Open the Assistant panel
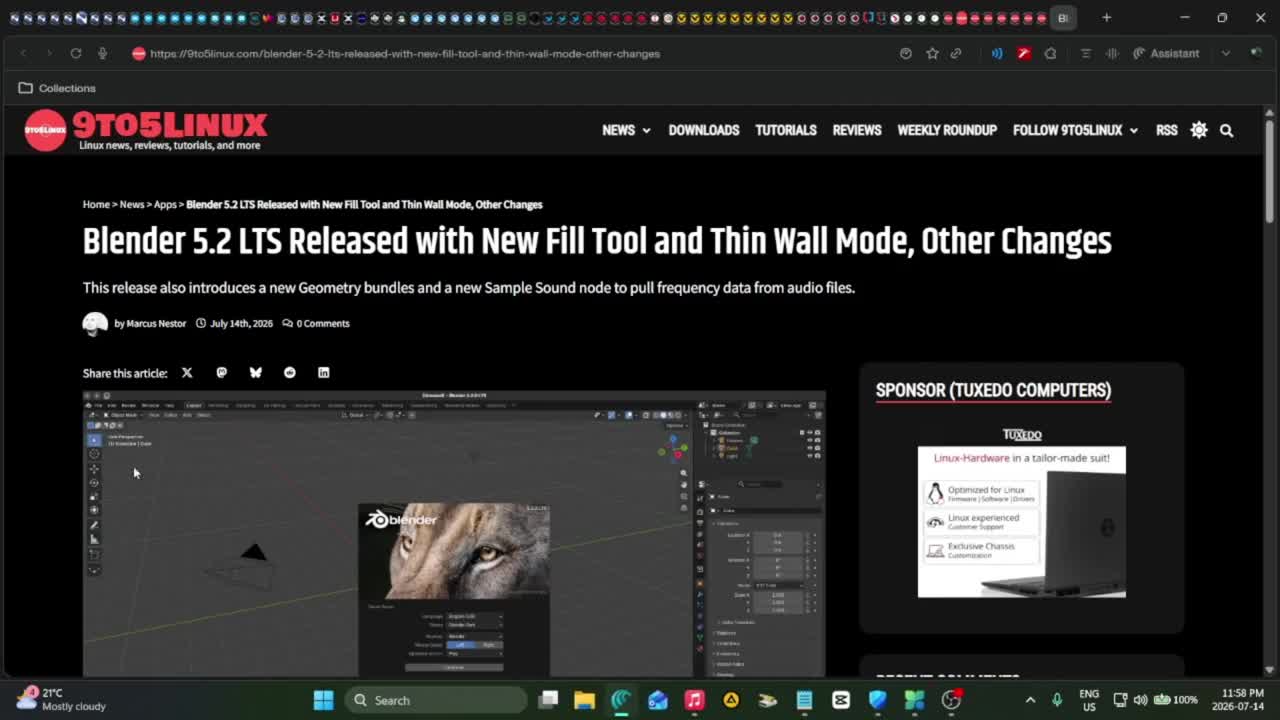 tap(1166, 53)
